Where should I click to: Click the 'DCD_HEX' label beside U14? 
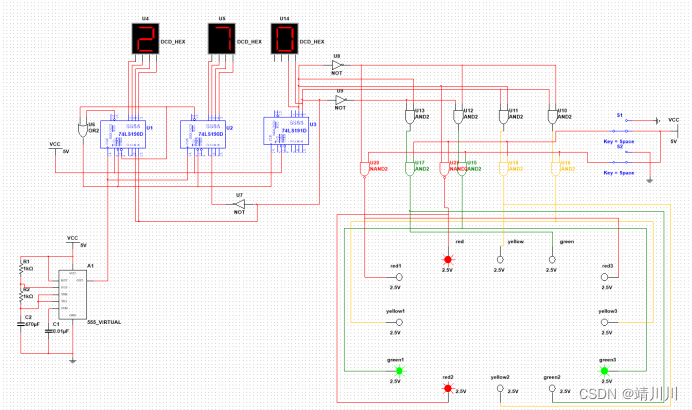click(312, 42)
